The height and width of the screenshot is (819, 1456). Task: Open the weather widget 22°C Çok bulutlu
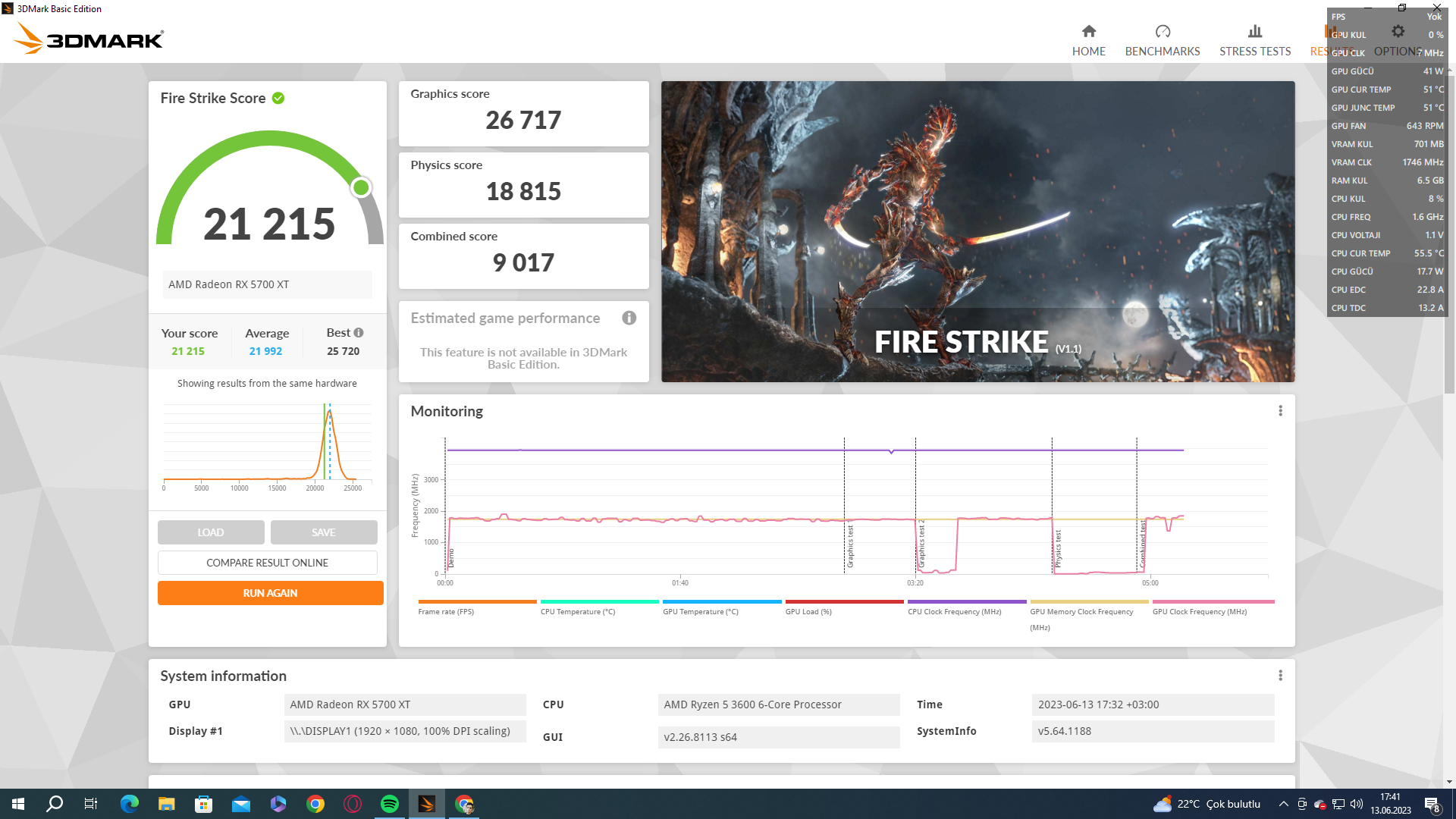click(1207, 804)
